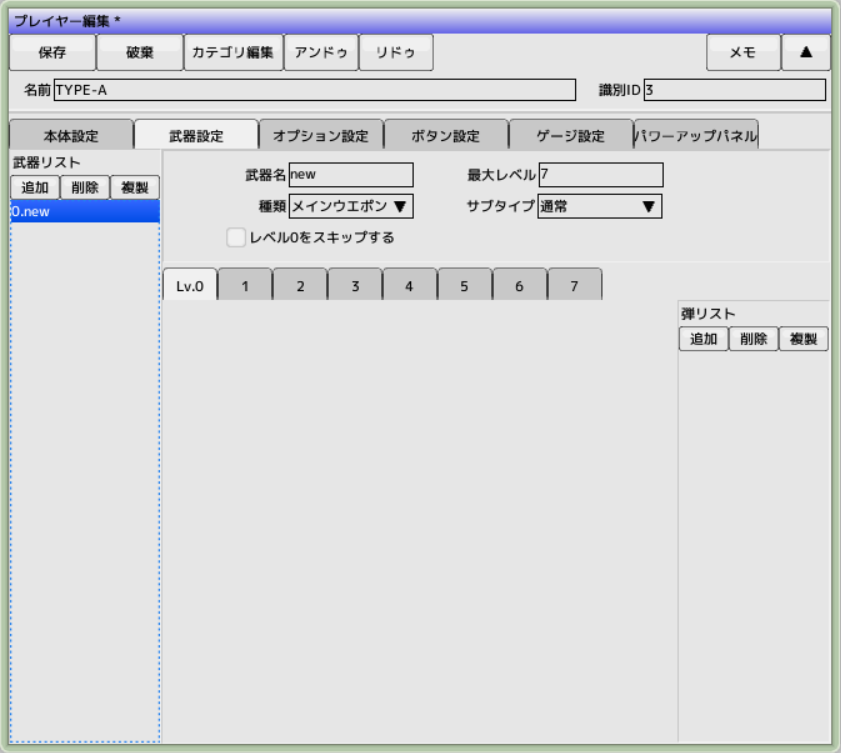Switch to the オプション設定 tab

[320, 136]
